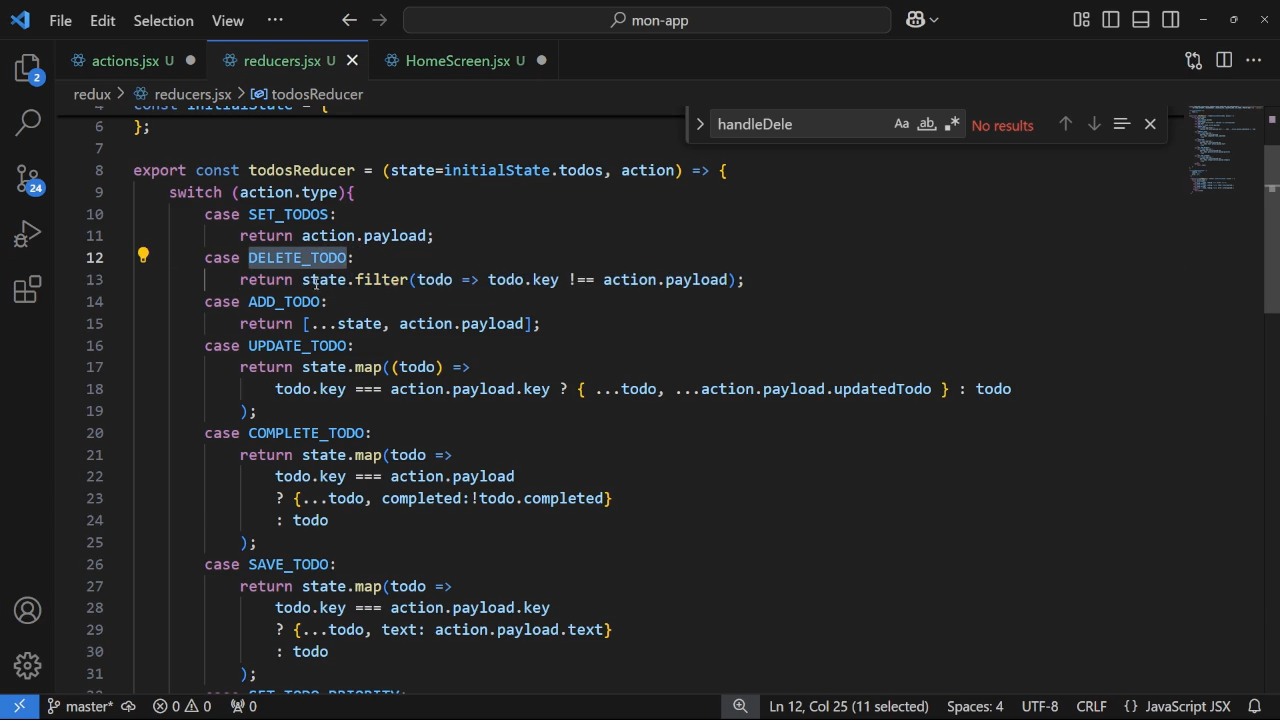Toggle Match Case in the find widget
1280x720 pixels.
point(901,123)
